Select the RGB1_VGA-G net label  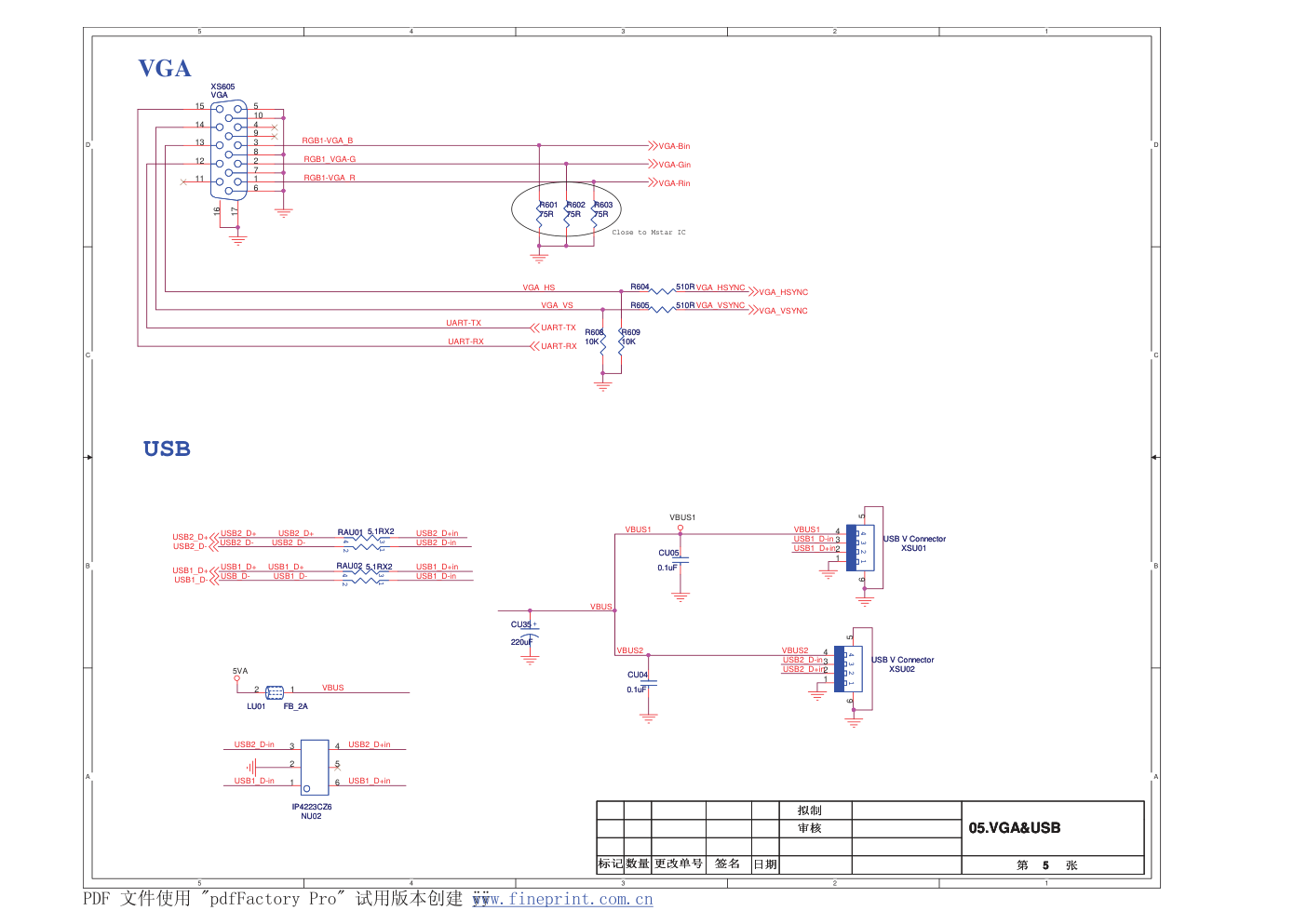tap(330, 159)
